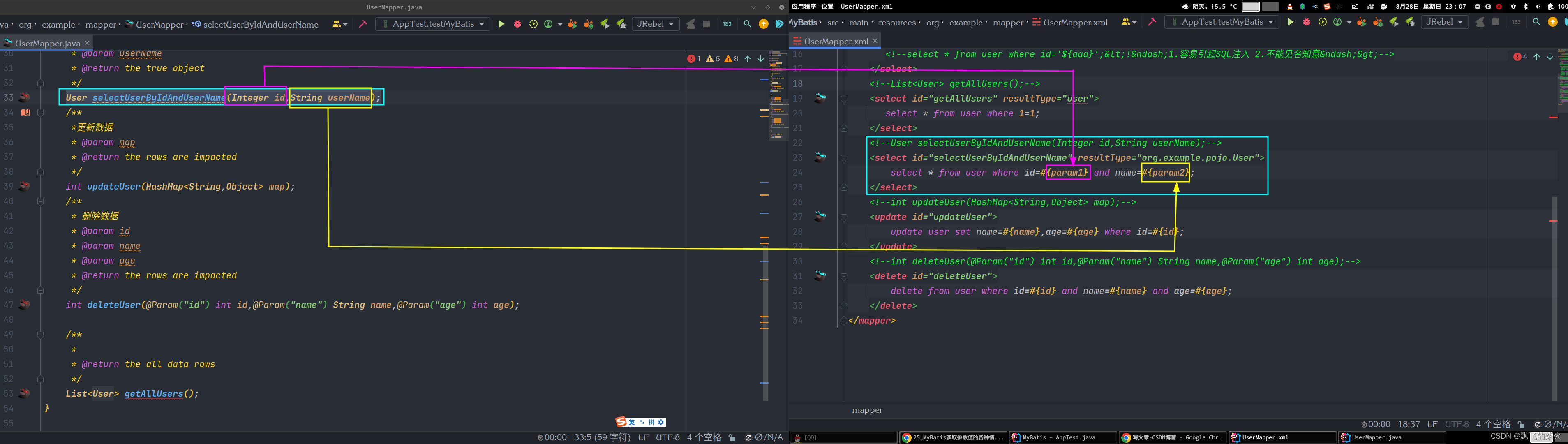Start debug in UserMapper.java window toolbar
This screenshot has height=444, width=1568.
[x=517, y=24]
